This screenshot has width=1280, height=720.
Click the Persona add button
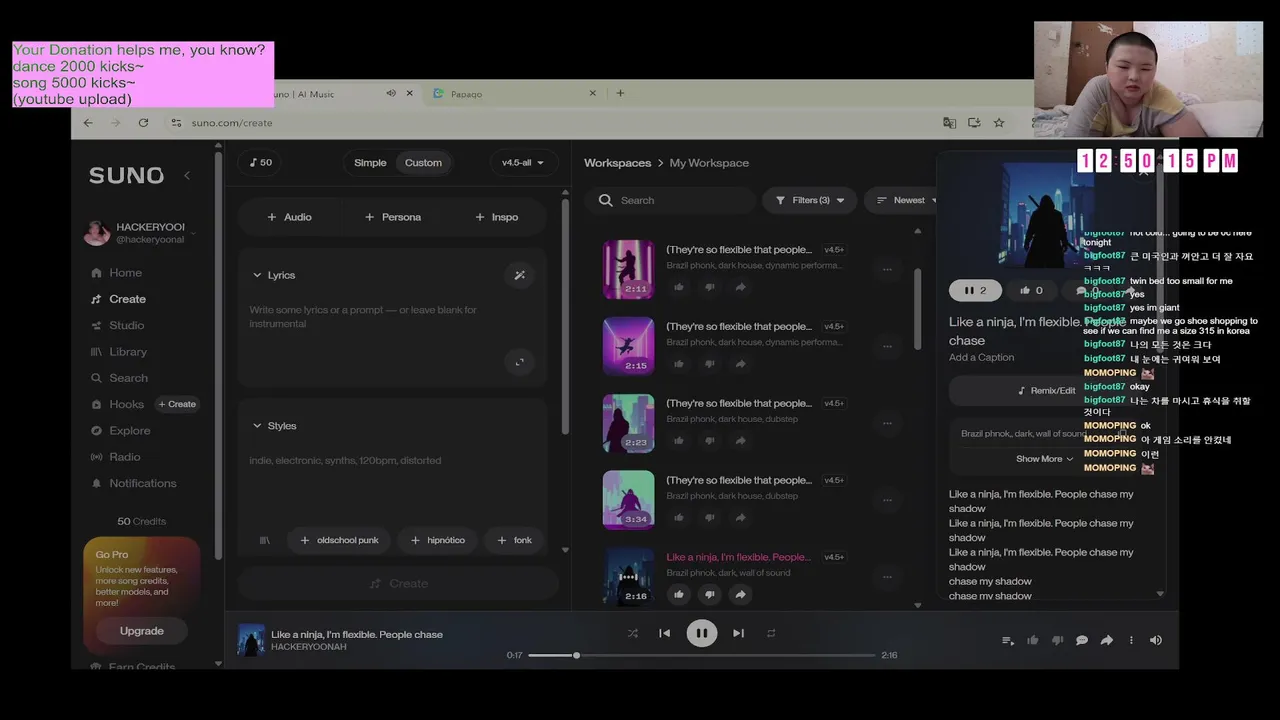pos(393,217)
